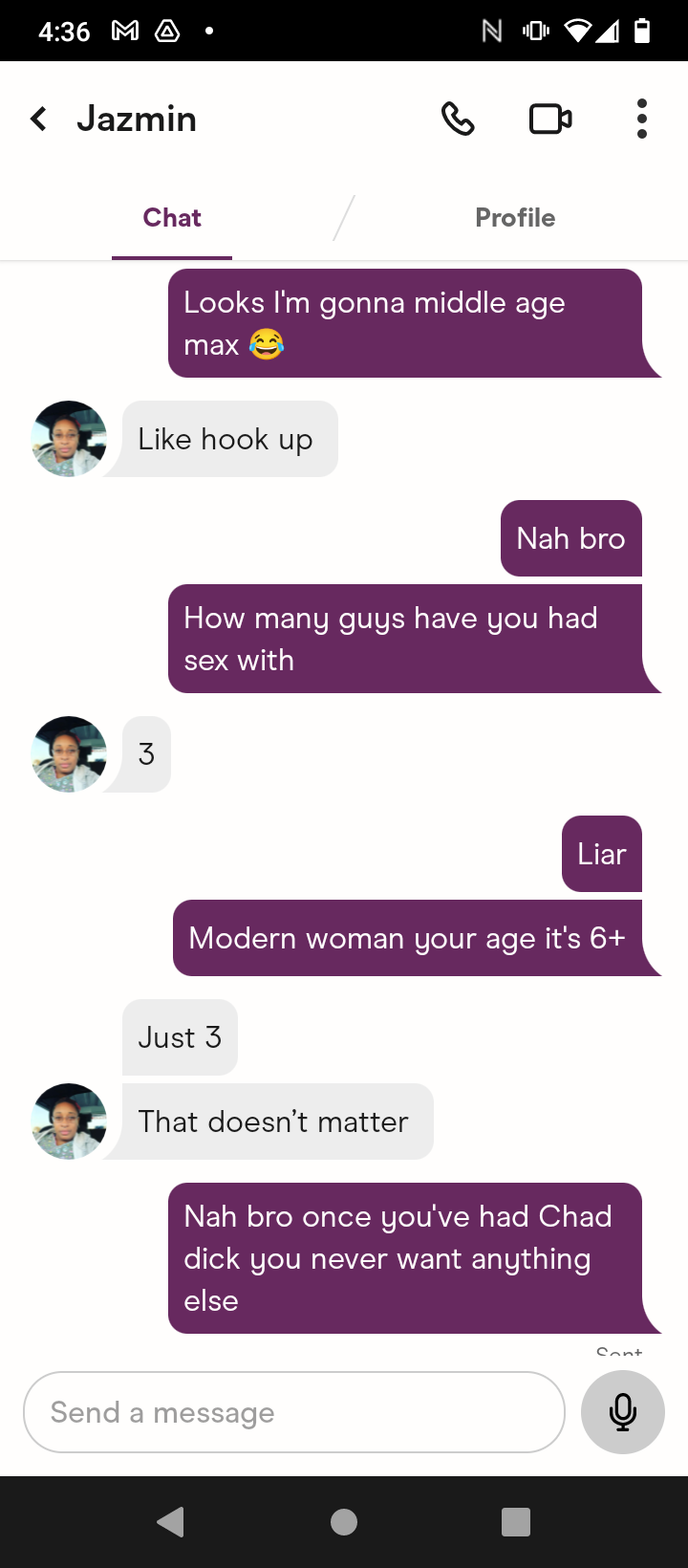Tap the battery icon in status bar
Image resolution: width=688 pixels, height=1568 pixels.
pos(642,32)
